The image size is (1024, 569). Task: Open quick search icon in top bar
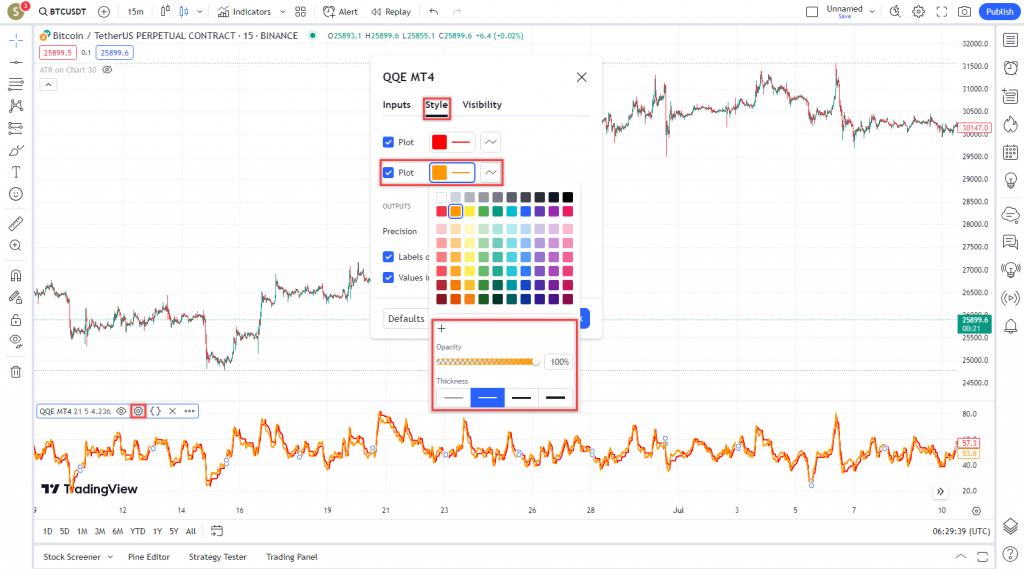tap(895, 12)
